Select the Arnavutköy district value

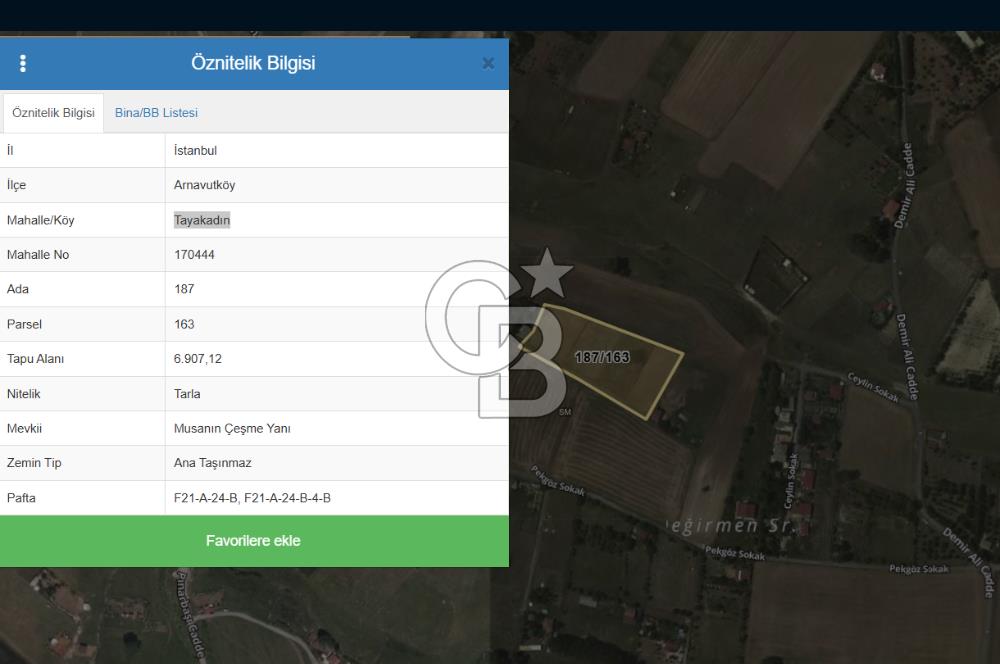pyautogui.click(x=204, y=185)
